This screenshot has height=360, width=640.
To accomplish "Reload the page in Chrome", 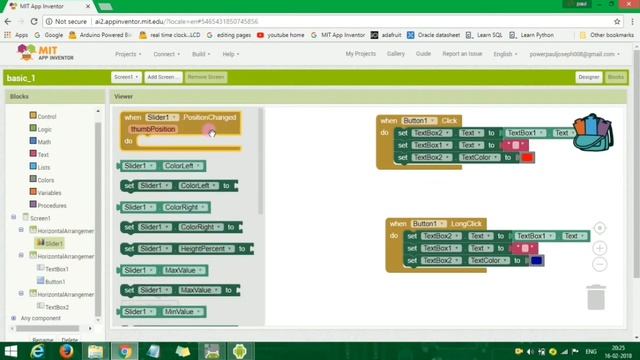I will [x=34, y=21].
